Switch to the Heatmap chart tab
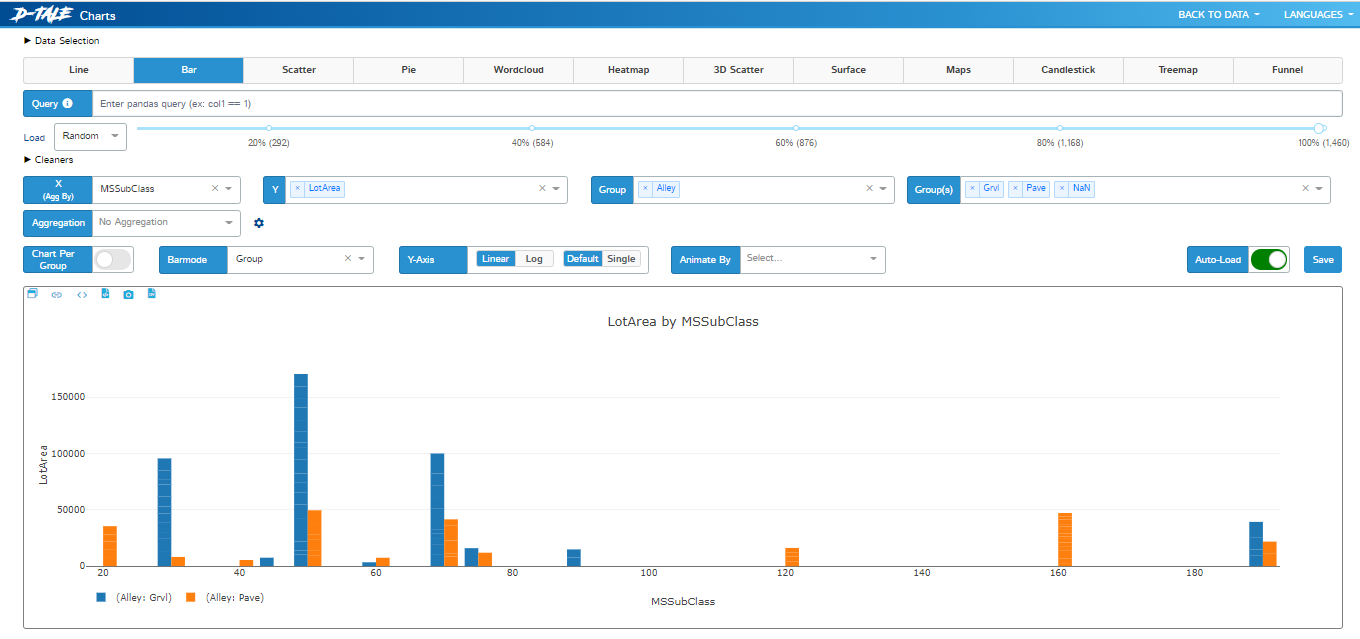 pos(628,70)
